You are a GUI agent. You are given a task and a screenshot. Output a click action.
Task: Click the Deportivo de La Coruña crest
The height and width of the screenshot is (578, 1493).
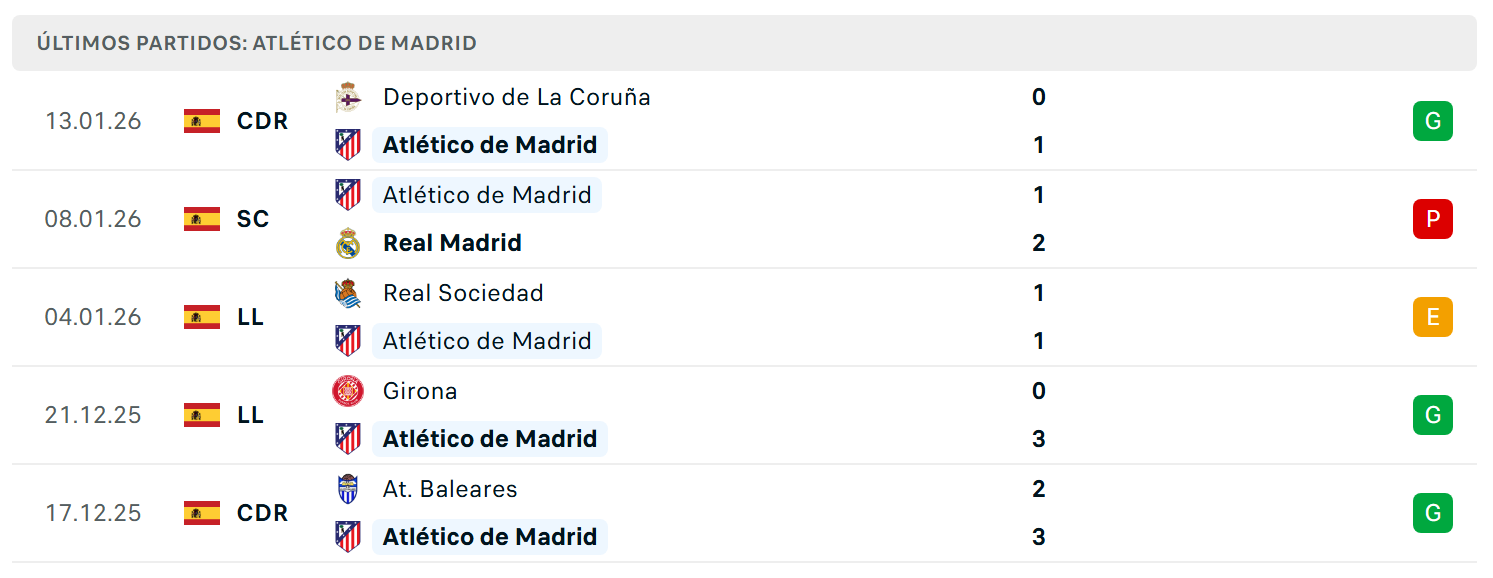click(x=347, y=97)
